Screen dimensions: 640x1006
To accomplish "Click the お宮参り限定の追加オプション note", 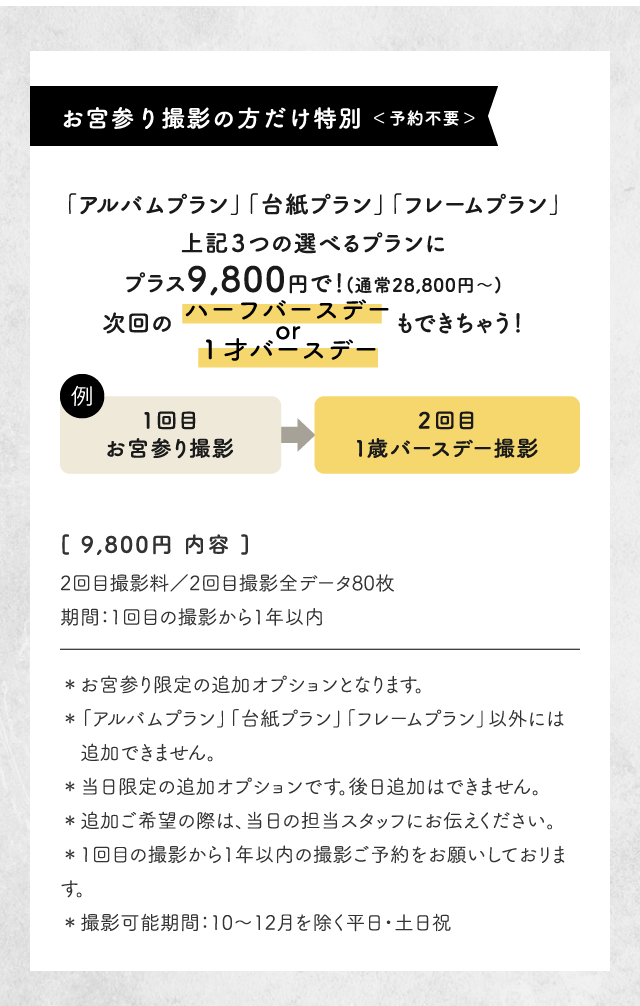I will pos(244,685).
